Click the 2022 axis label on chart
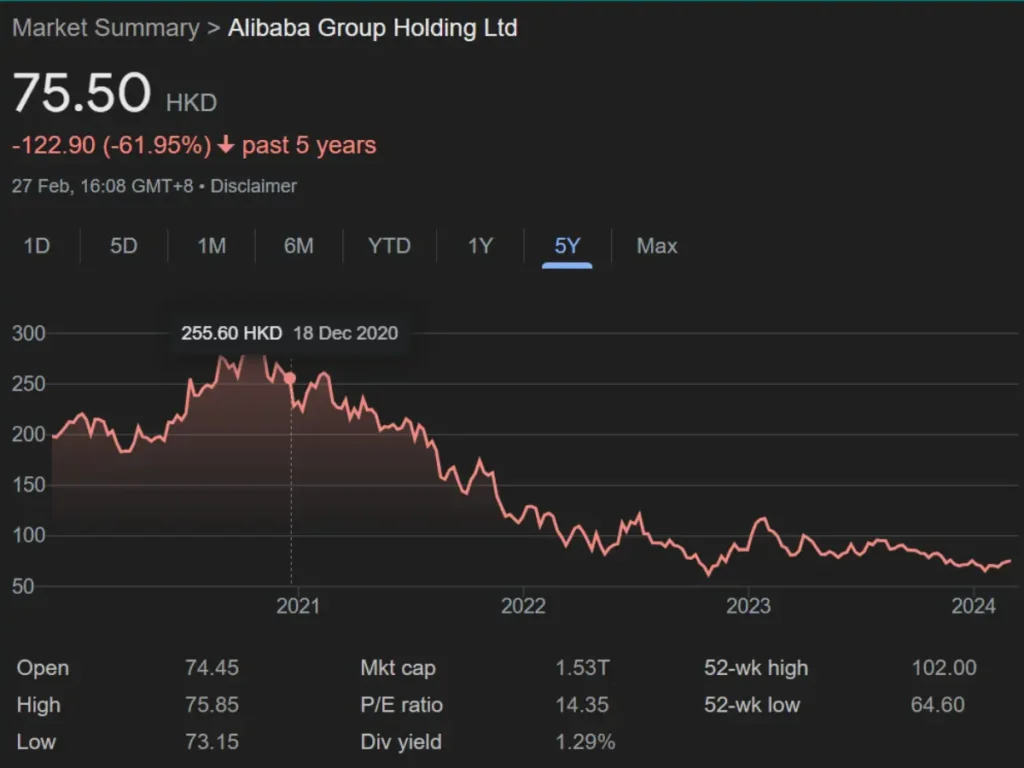Image resolution: width=1024 pixels, height=768 pixels. [x=525, y=606]
